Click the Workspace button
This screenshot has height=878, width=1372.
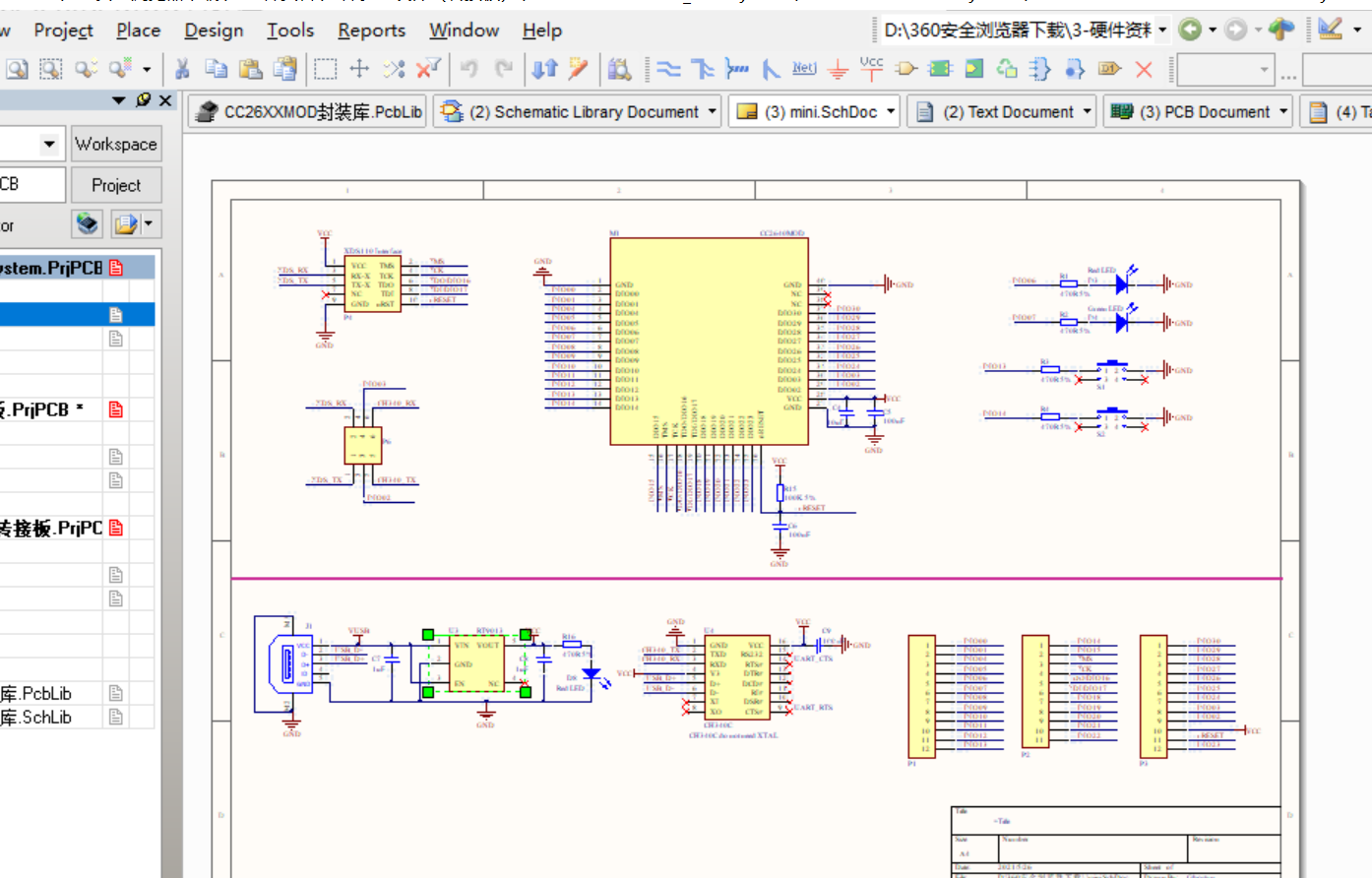tap(116, 144)
